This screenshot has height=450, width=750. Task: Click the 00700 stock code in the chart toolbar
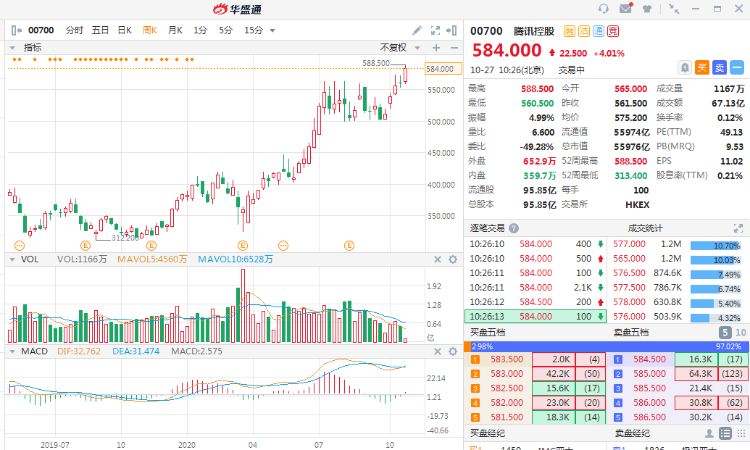(x=41, y=31)
